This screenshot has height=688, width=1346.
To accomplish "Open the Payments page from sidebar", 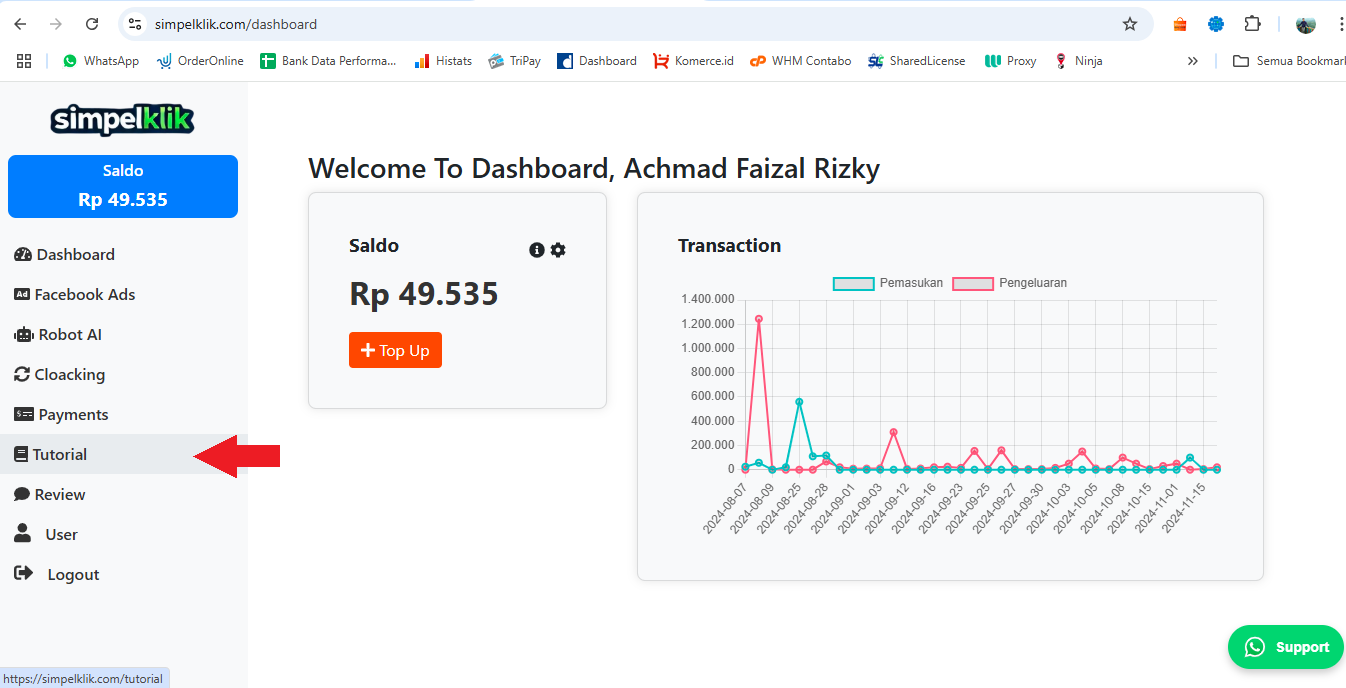I will (x=72, y=415).
